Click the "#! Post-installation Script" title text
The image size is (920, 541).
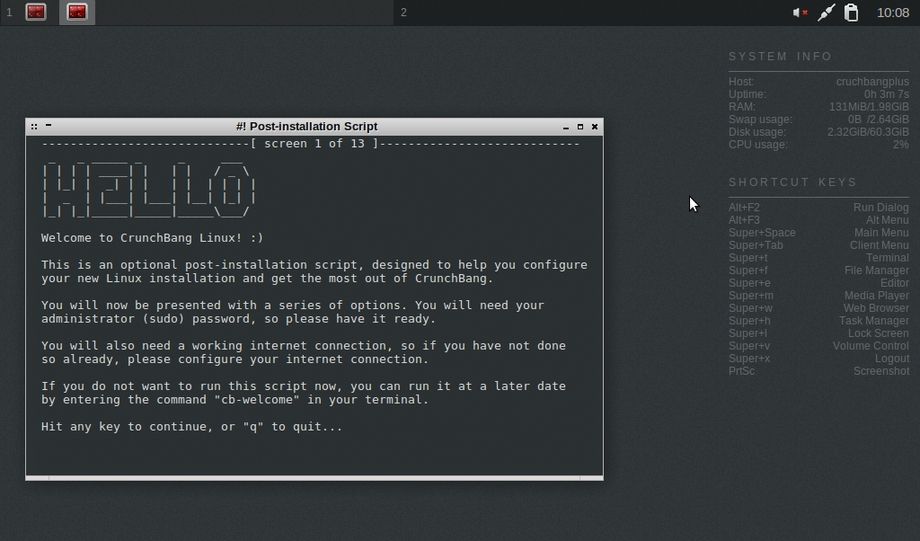pos(307,127)
